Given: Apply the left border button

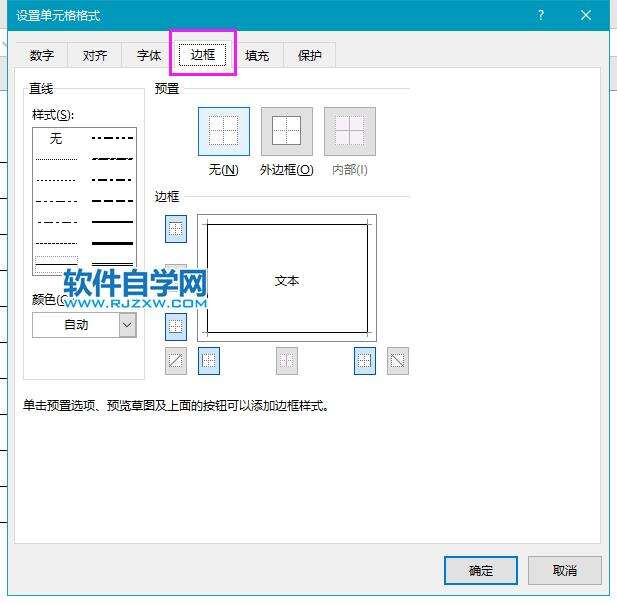Looking at the screenshot, I should (x=209, y=361).
